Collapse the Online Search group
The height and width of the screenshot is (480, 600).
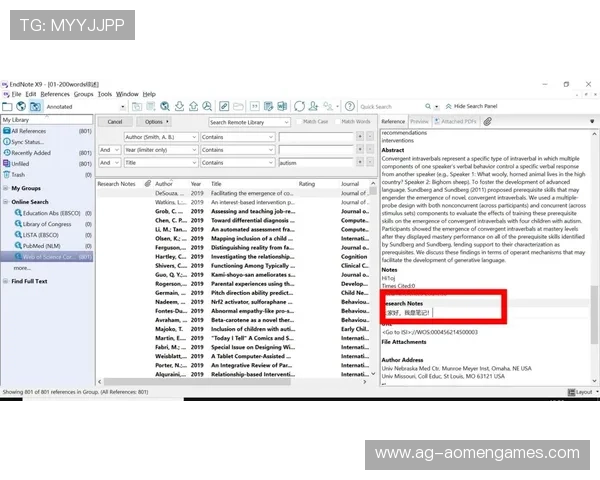coord(6,201)
